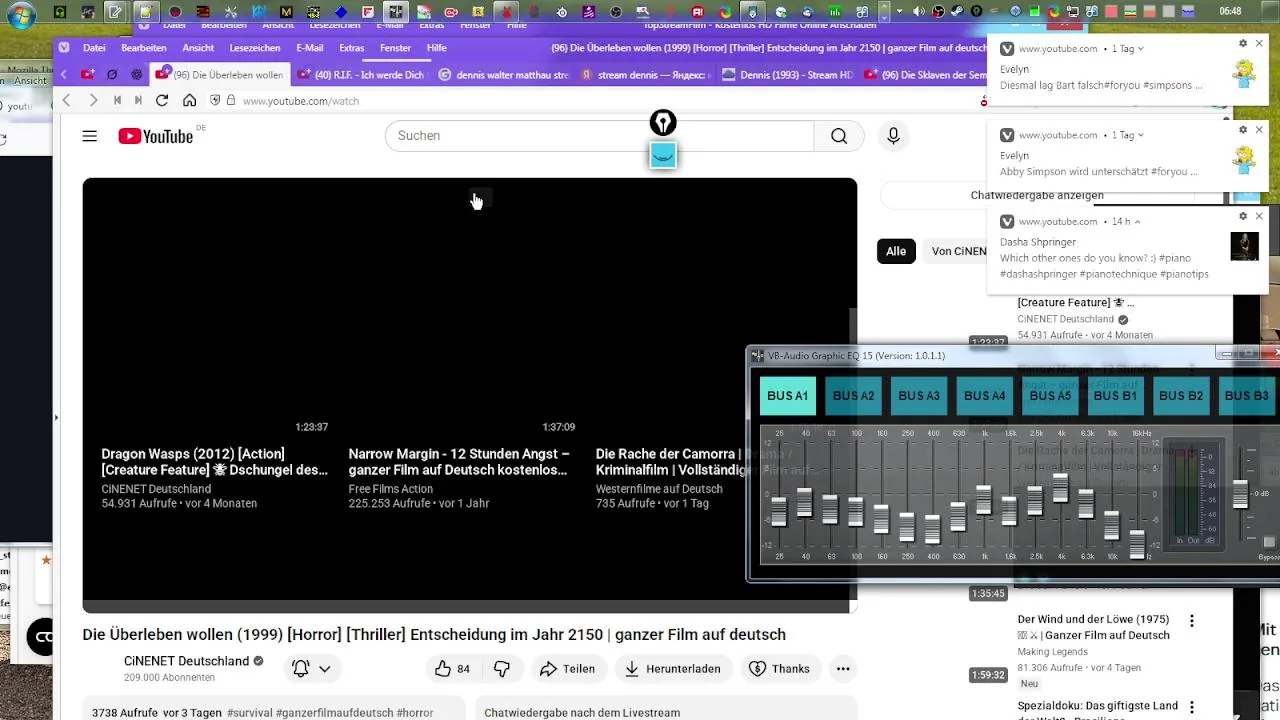
Task: Open the Bearbeiten menu
Action: click(x=144, y=48)
